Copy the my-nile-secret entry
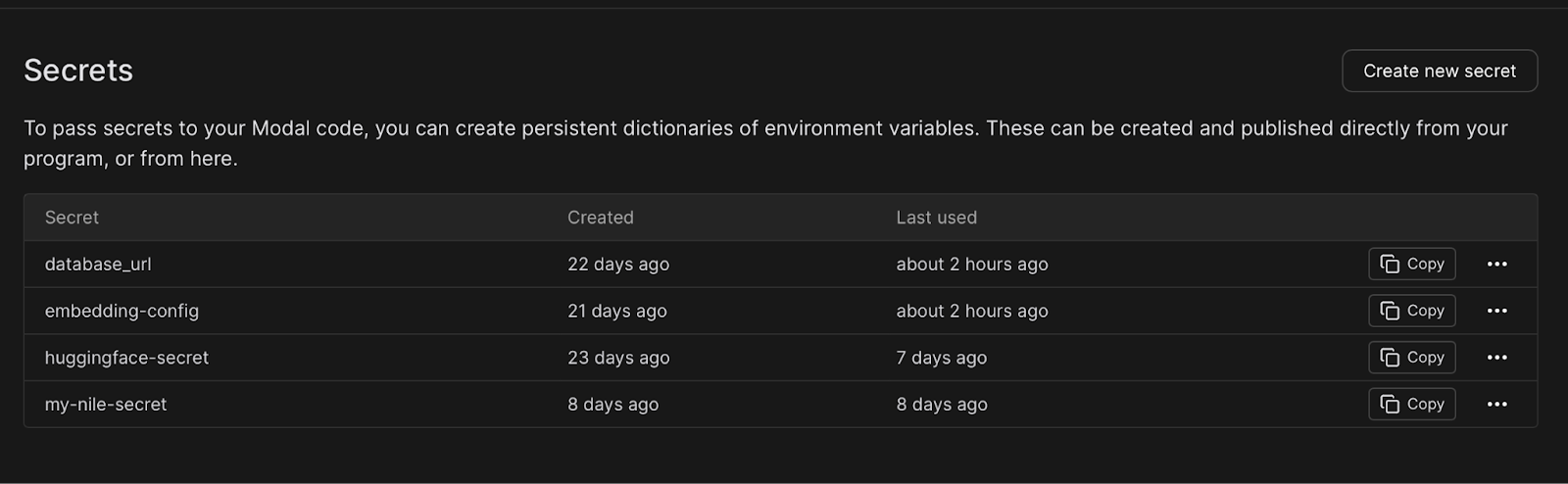Screen dimensions: 1568x484 pos(1411,404)
